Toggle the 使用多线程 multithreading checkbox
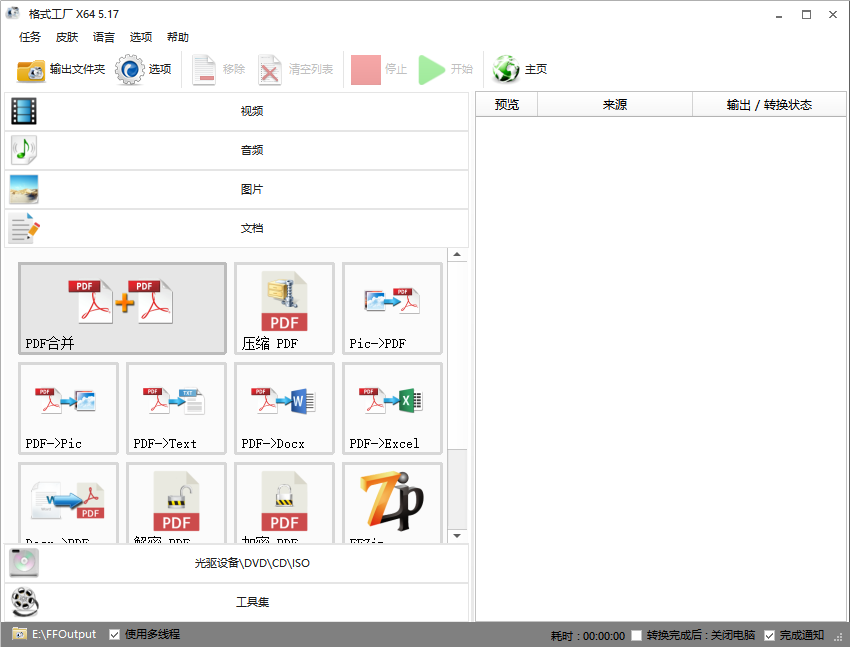Image resolution: width=850 pixels, height=647 pixels. click(x=115, y=634)
